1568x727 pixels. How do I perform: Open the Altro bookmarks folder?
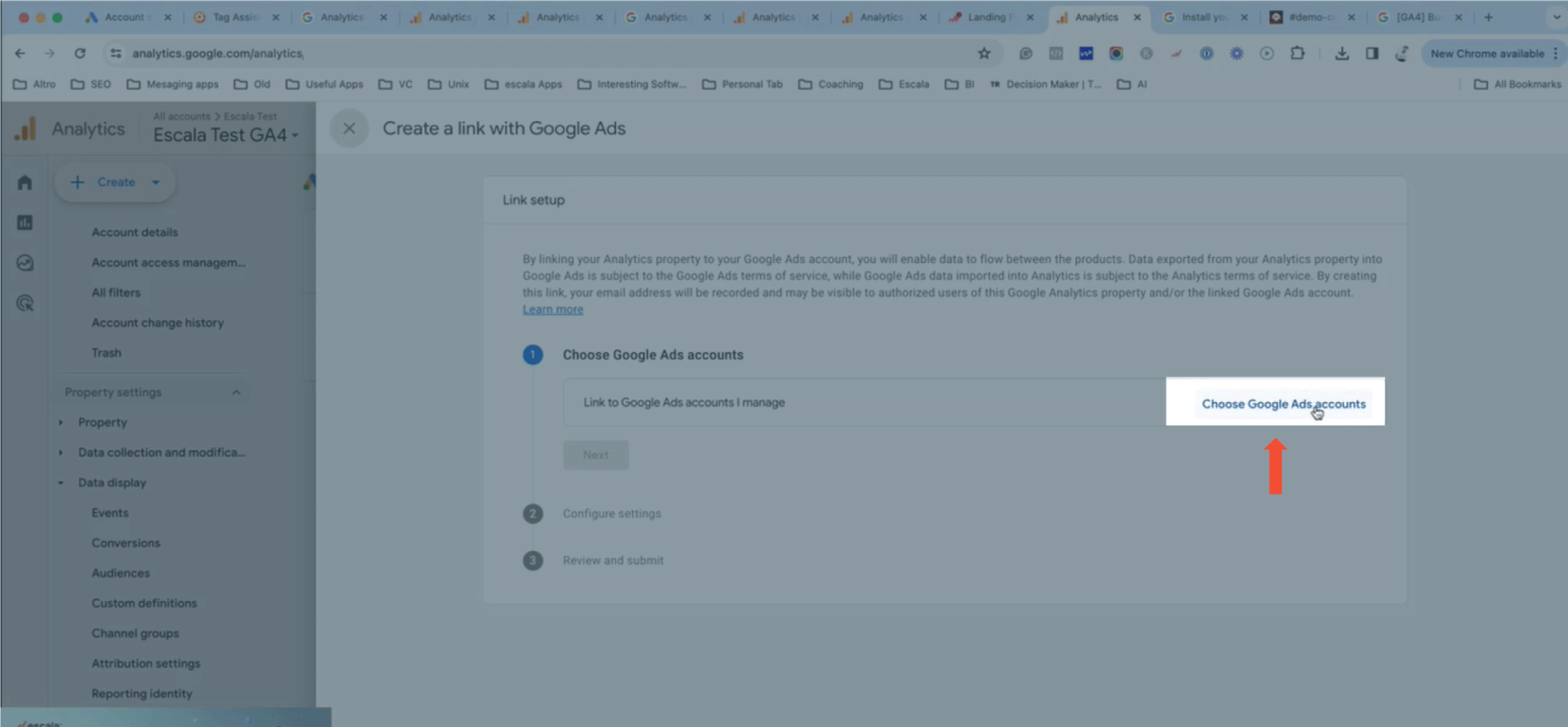[x=34, y=84]
